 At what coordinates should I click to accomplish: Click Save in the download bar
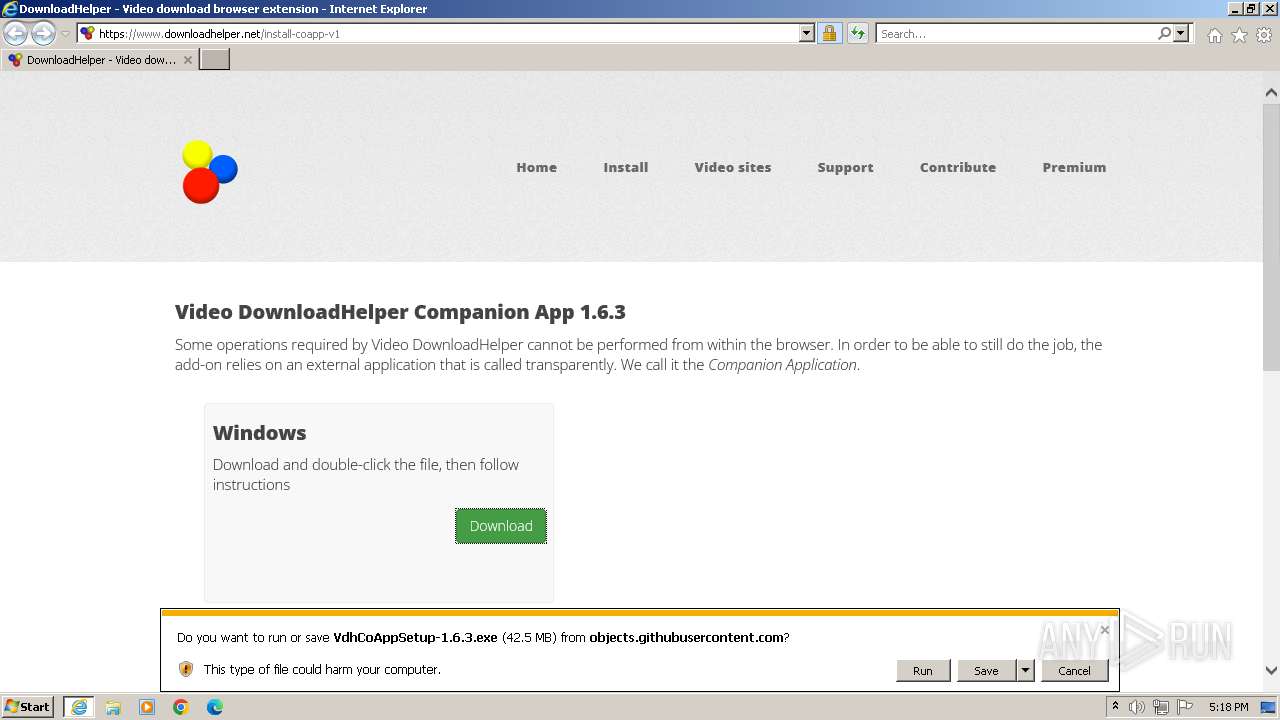click(986, 671)
